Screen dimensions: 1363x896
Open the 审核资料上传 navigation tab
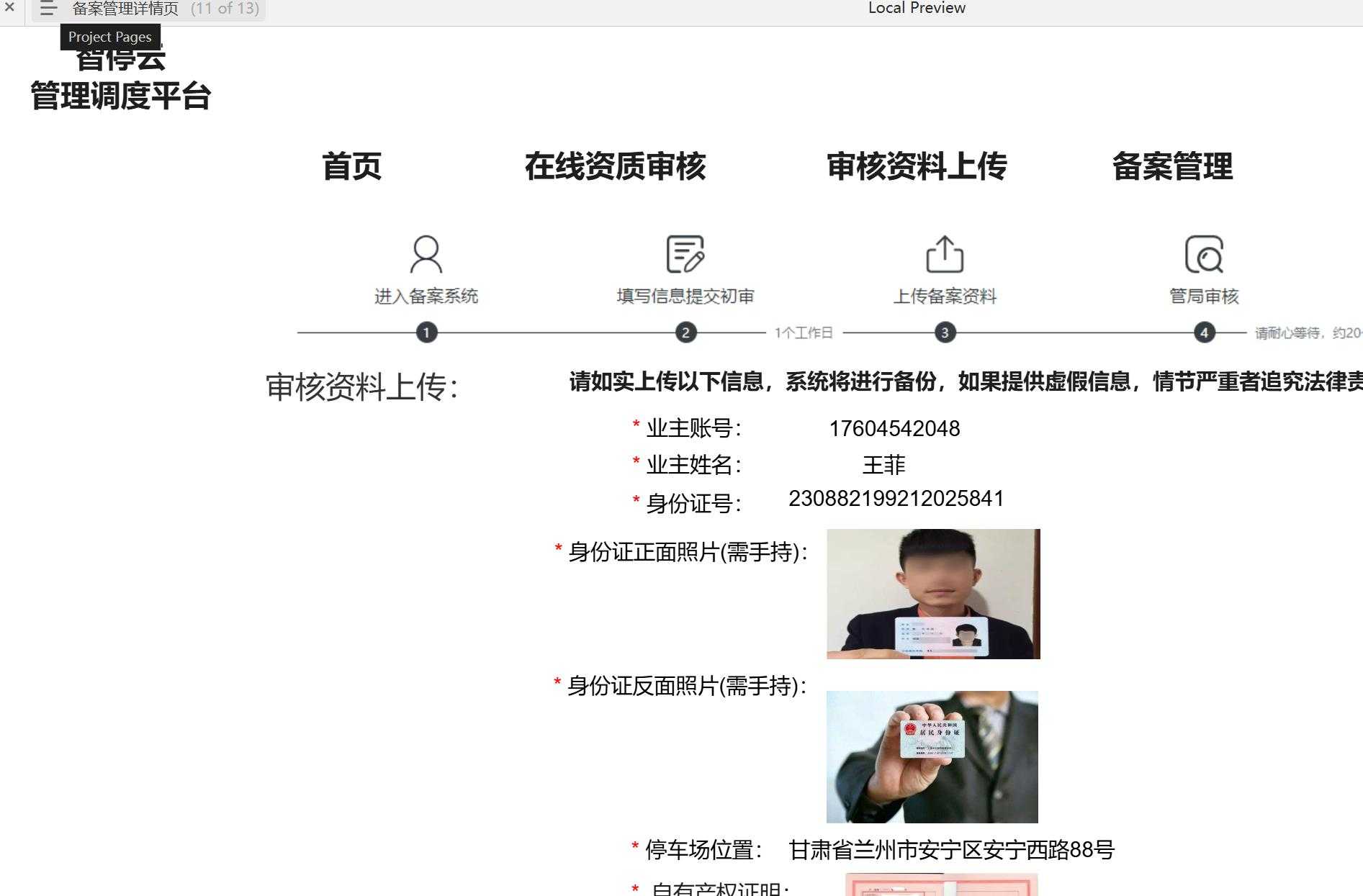pyautogui.click(x=917, y=166)
